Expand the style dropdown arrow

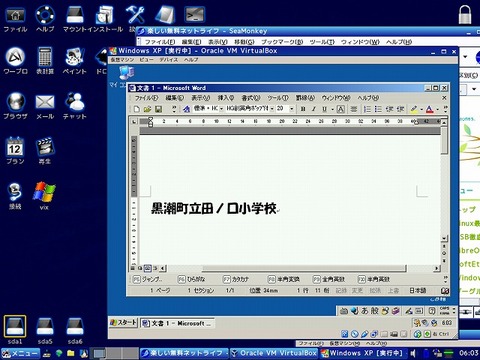[x=221, y=109]
